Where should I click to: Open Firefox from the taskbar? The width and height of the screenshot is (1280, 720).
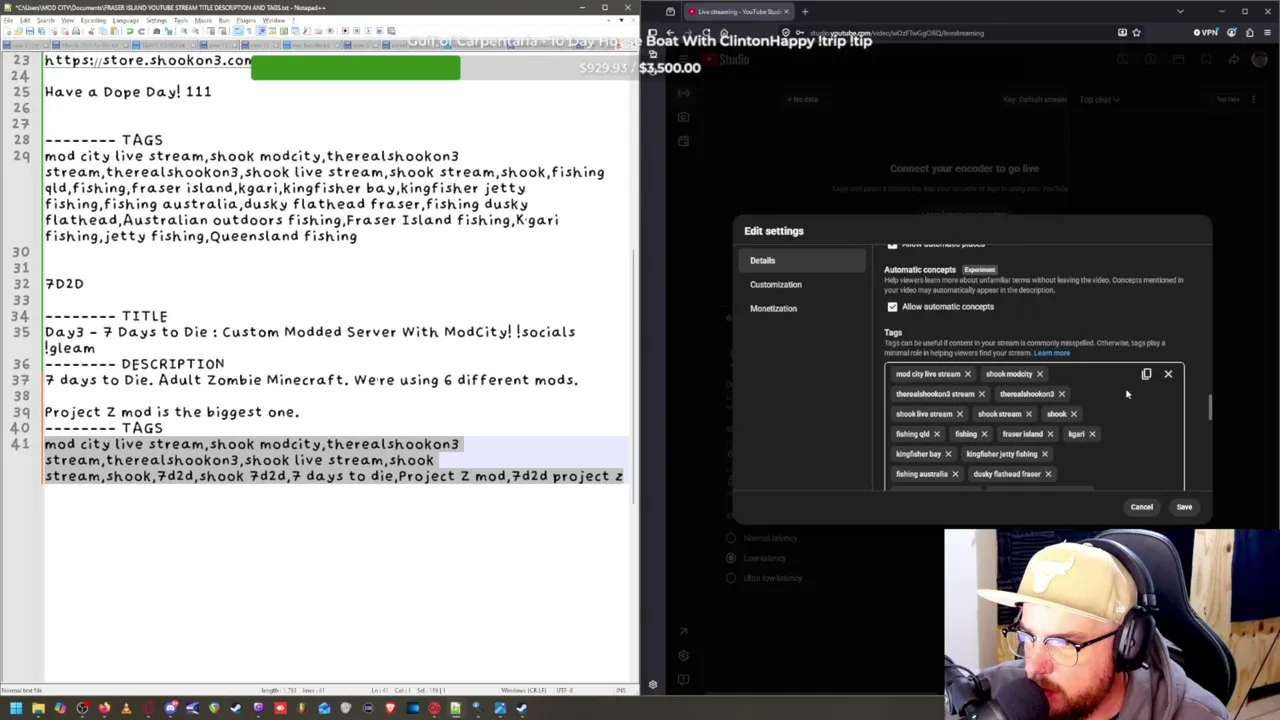pos(104,708)
